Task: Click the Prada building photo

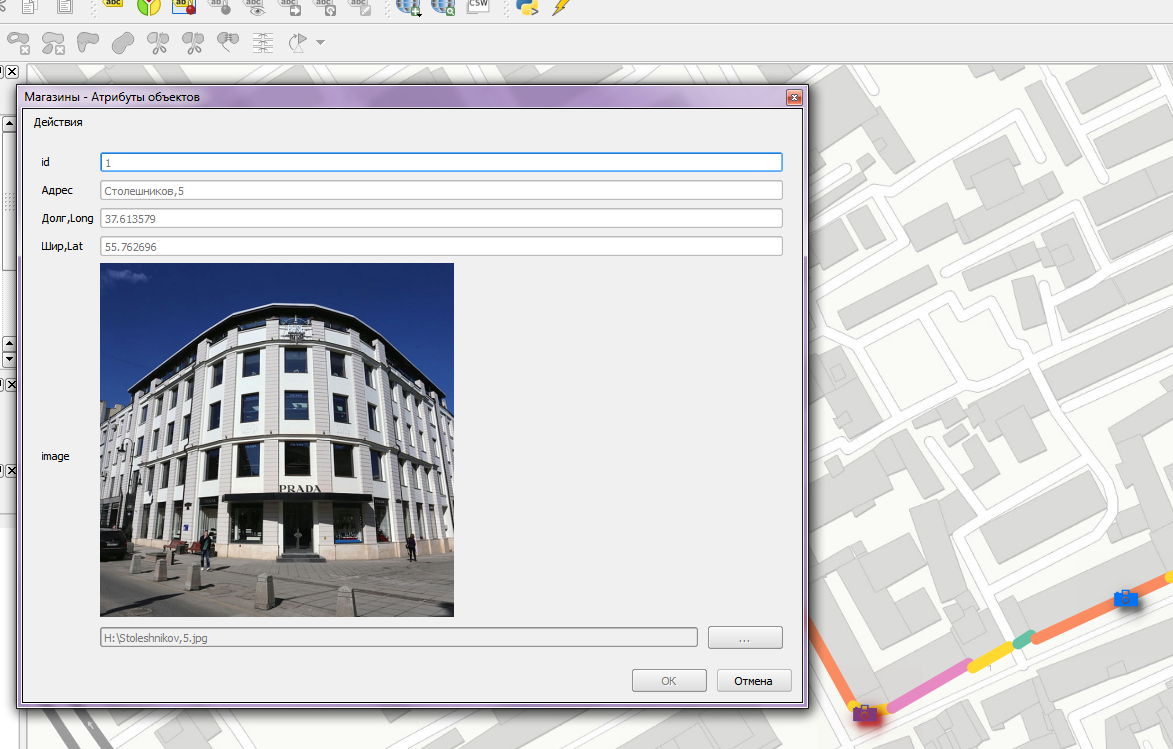Action: tap(277, 440)
